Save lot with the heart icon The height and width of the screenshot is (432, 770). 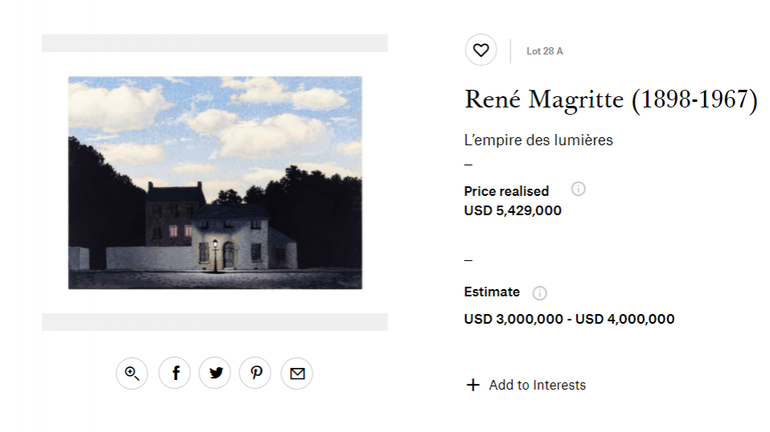click(x=481, y=50)
